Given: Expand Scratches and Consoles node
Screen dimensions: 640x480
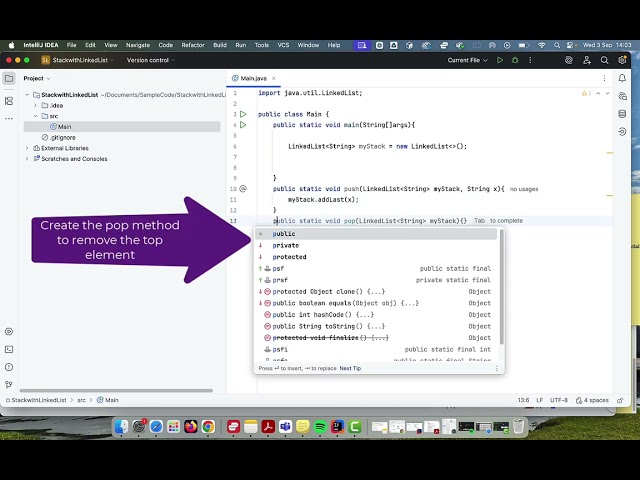Looking at the screenshot, I should click(x=27, y=159).
